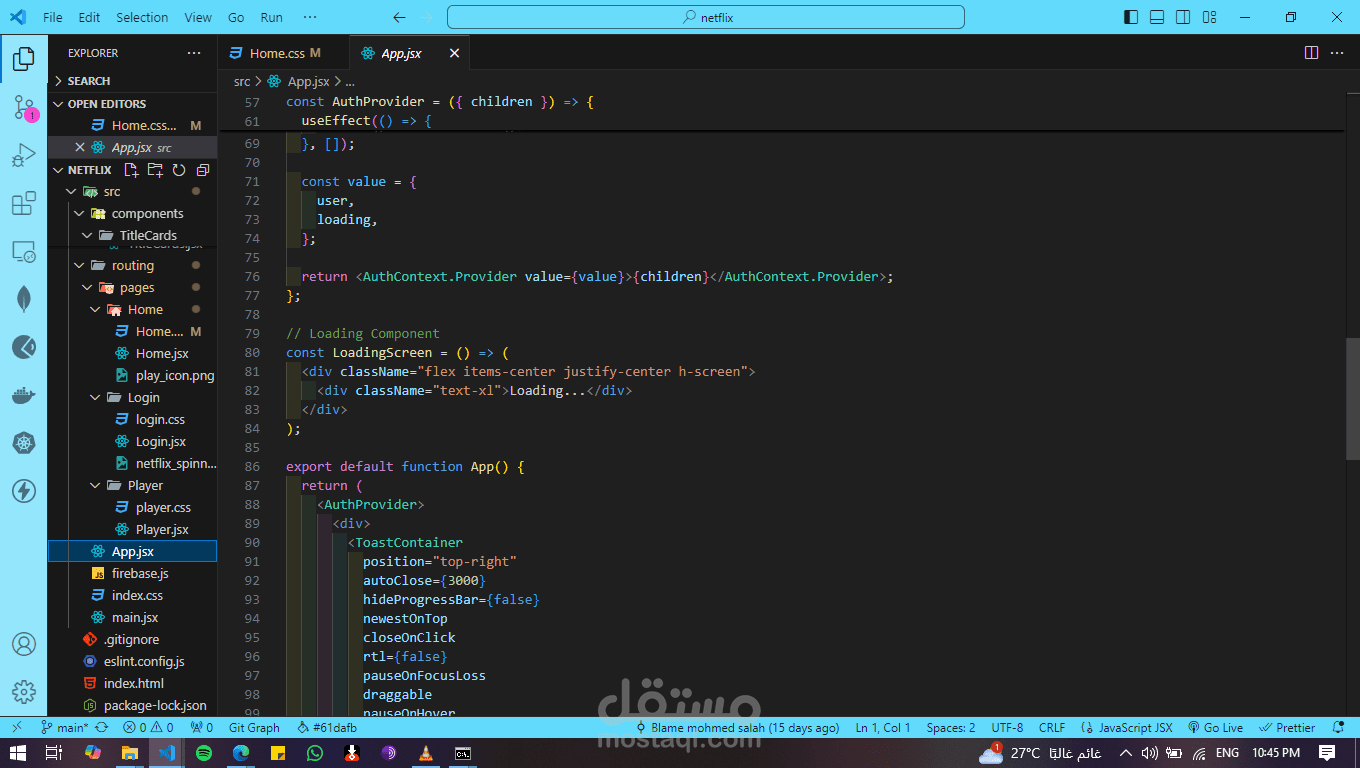
Task: Open editor more actions ellipsis
Action: pyautogui.click(x=1337, y=53)
